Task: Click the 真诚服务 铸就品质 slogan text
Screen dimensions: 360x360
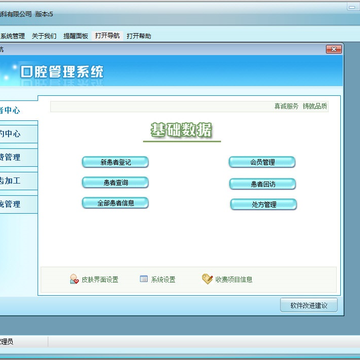Action: 301,107
